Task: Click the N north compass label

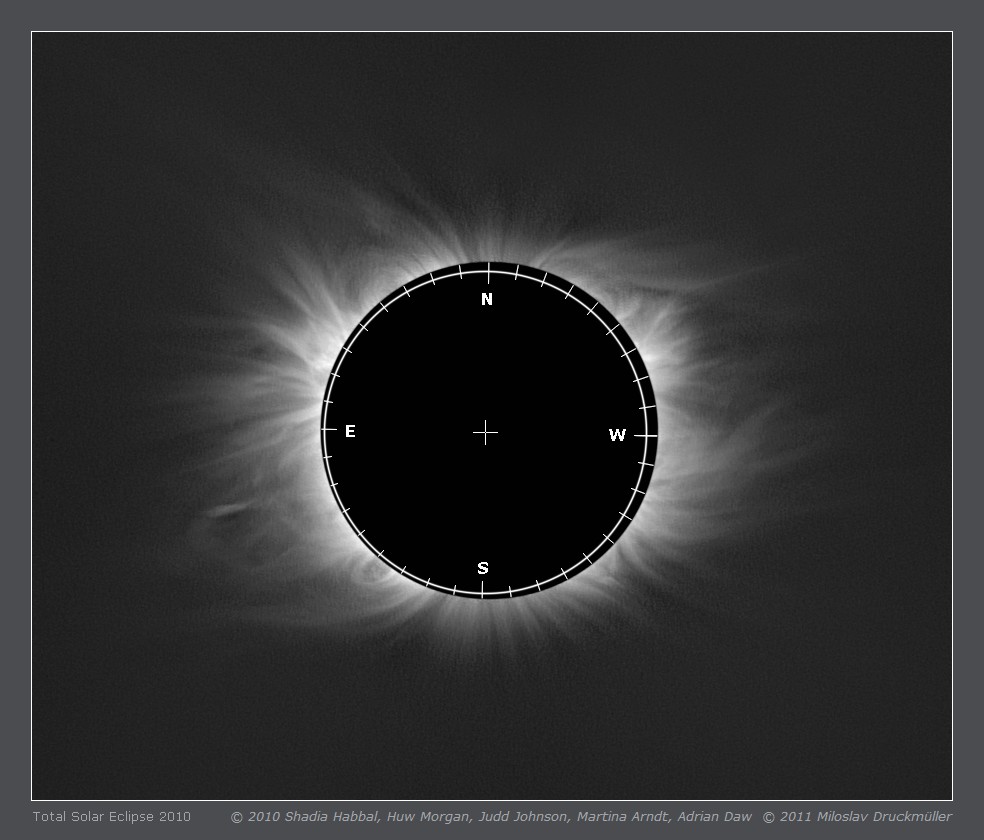Action: pyautogui.click(x=487, y=300)
